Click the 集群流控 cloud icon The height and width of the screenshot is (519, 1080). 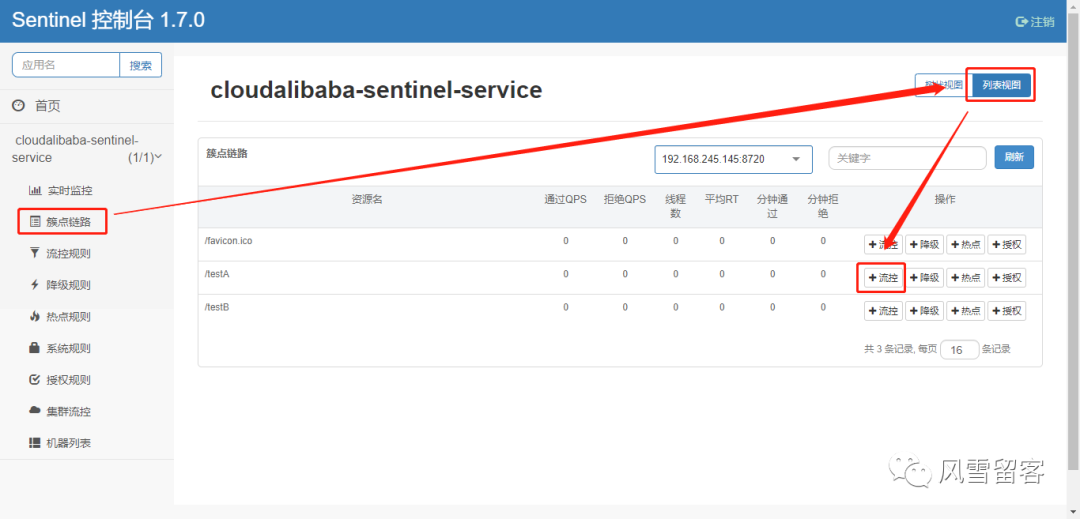[x=34, y=411]
